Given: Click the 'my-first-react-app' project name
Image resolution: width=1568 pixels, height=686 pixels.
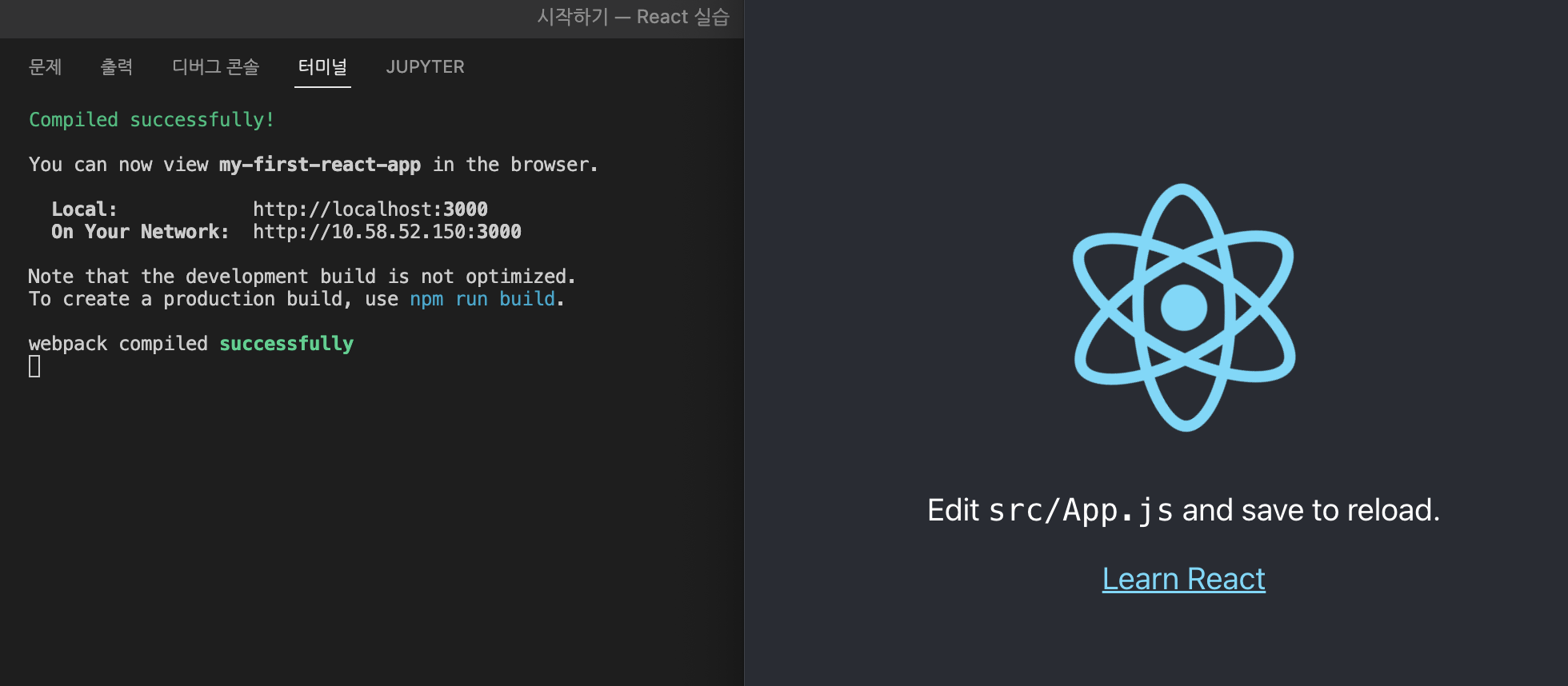Looking at the screenshot, I should [320, 165].
